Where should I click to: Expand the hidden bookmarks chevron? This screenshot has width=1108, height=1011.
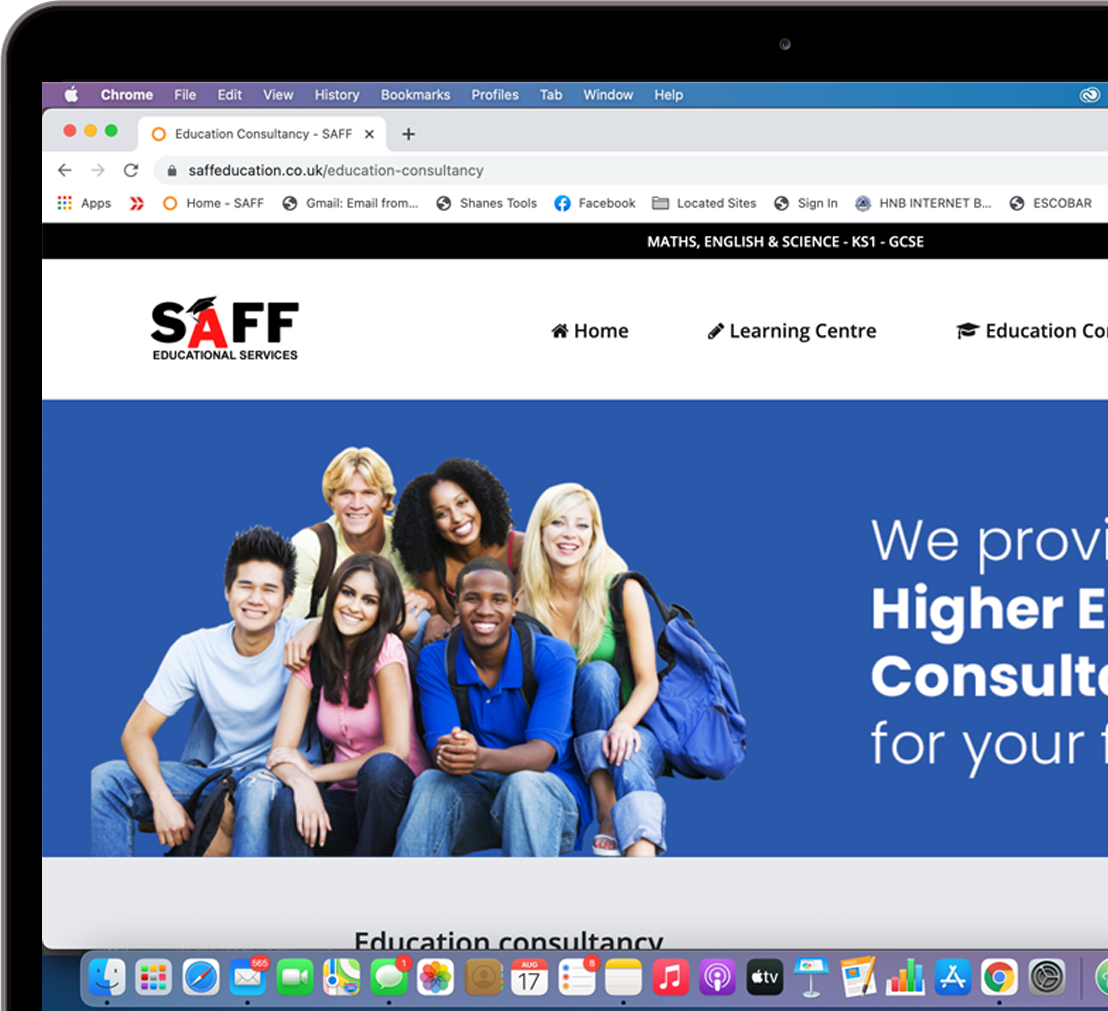point(137,203)
